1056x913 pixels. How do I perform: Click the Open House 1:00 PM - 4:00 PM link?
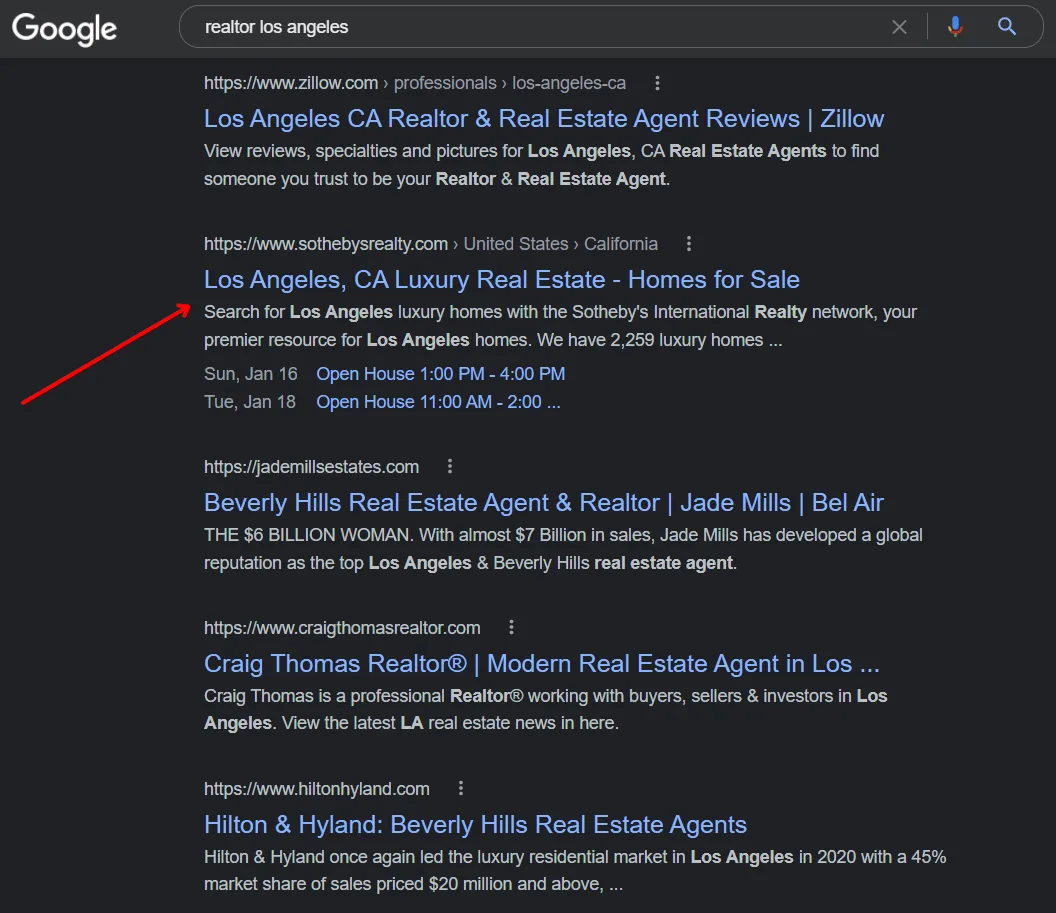440,374
